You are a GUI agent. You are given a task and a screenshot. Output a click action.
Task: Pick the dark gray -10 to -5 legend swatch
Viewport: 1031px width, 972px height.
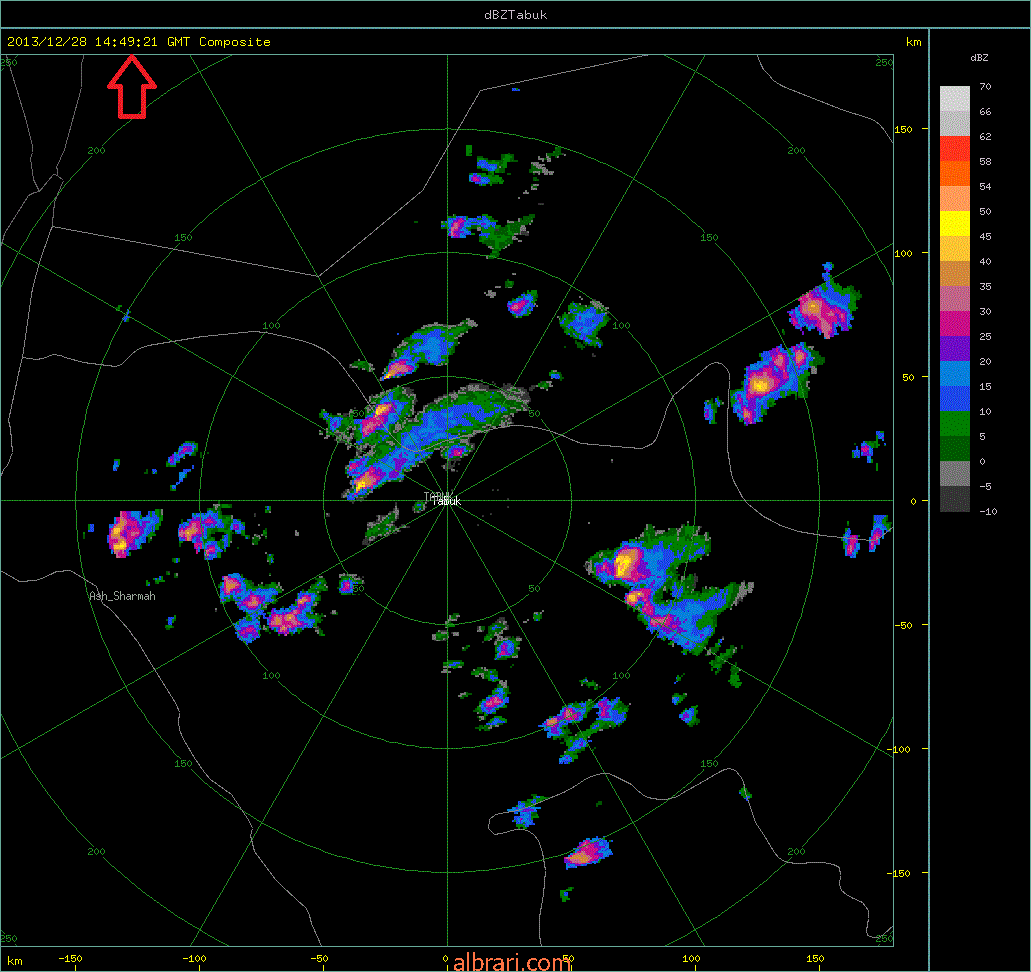(955, 498)
